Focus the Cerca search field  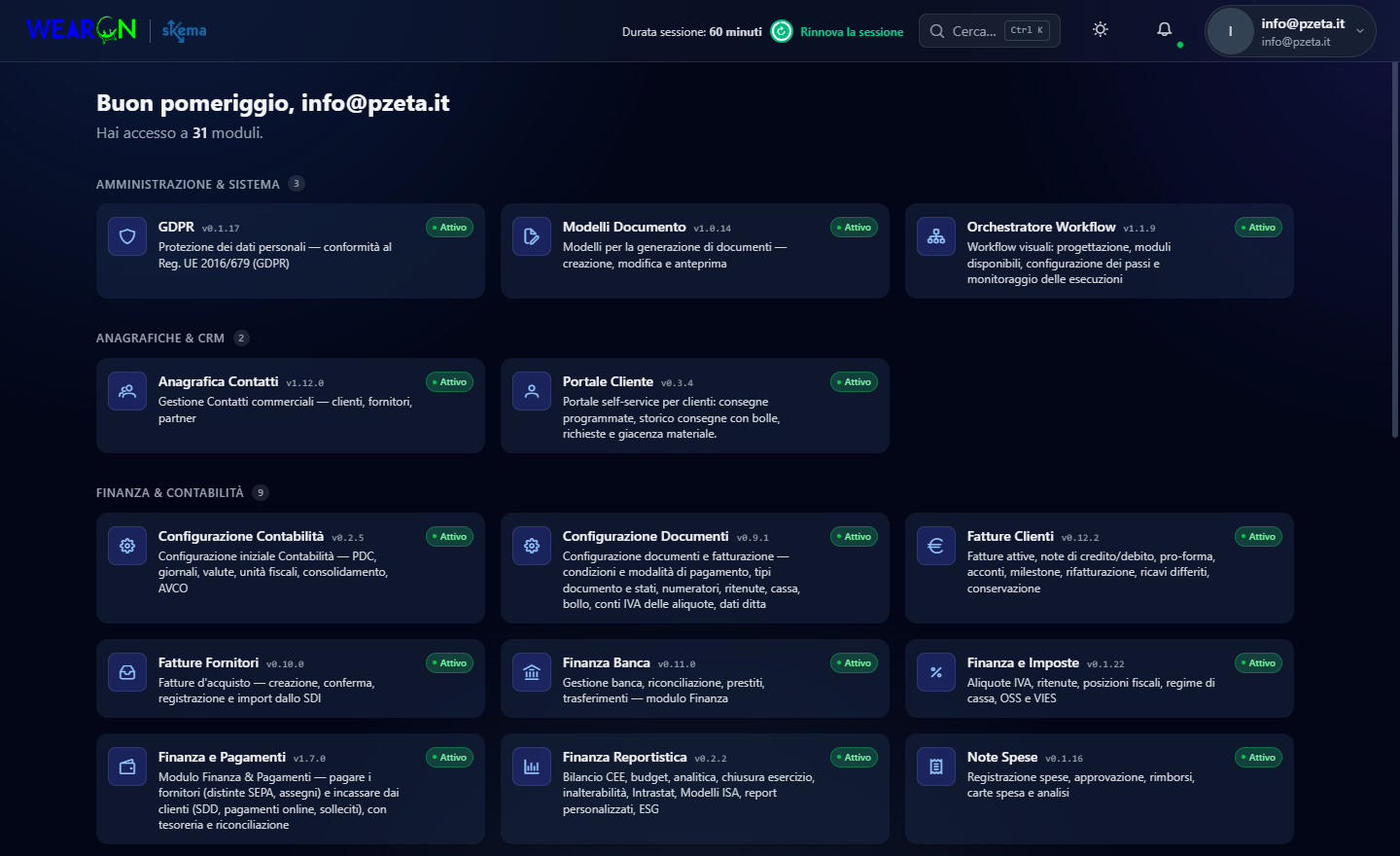[x=990, y=31]
